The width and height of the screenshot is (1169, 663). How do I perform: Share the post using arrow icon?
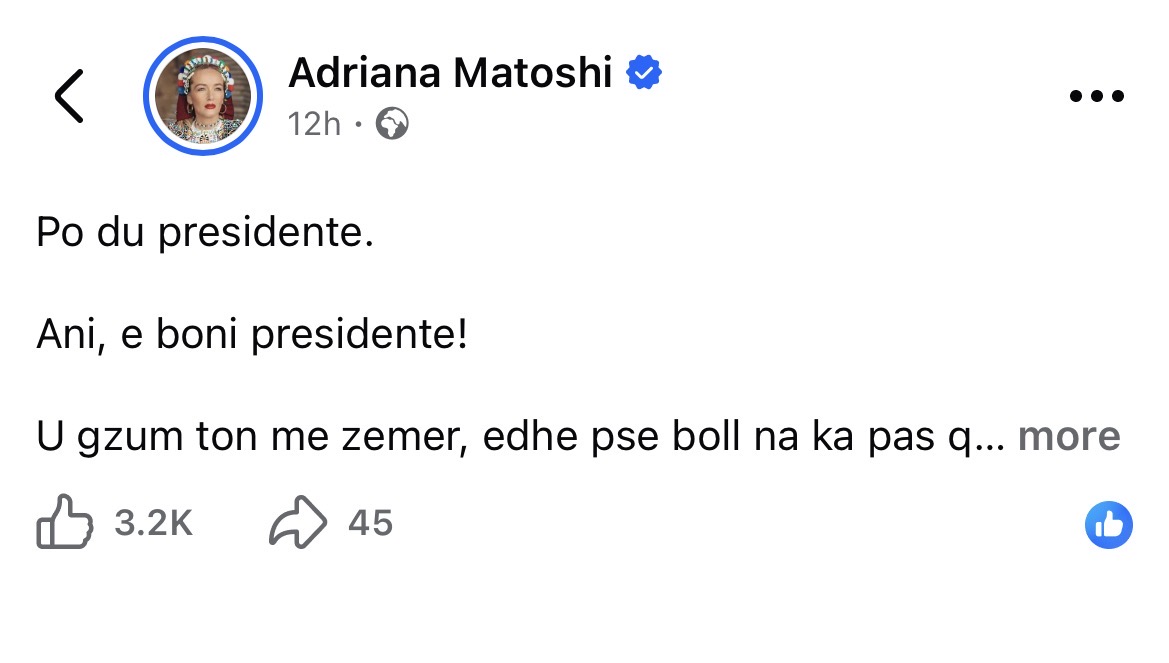point(298,523)
